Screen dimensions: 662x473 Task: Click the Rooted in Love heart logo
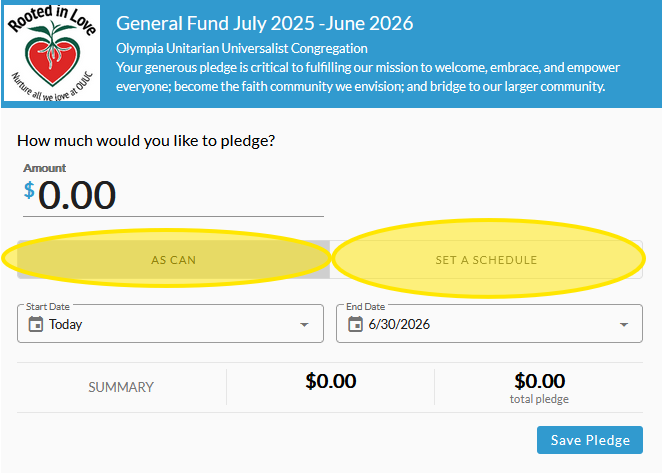[x=52, y=53]
